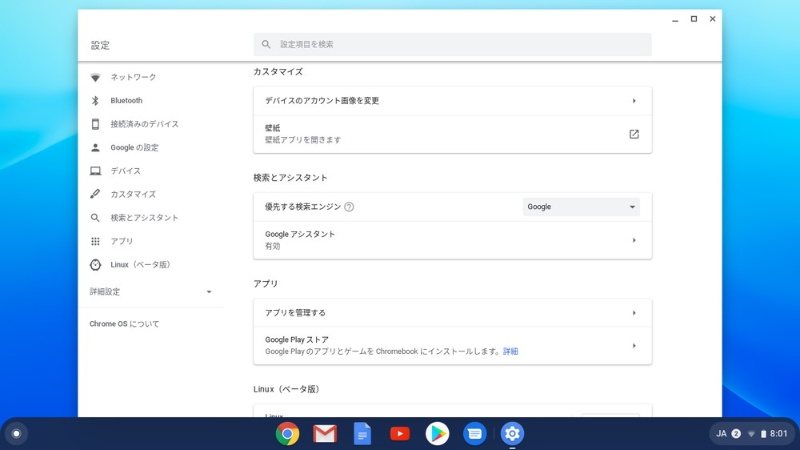Click the help icon beside 優先する検索エンジン

click(x=349, y=207)
